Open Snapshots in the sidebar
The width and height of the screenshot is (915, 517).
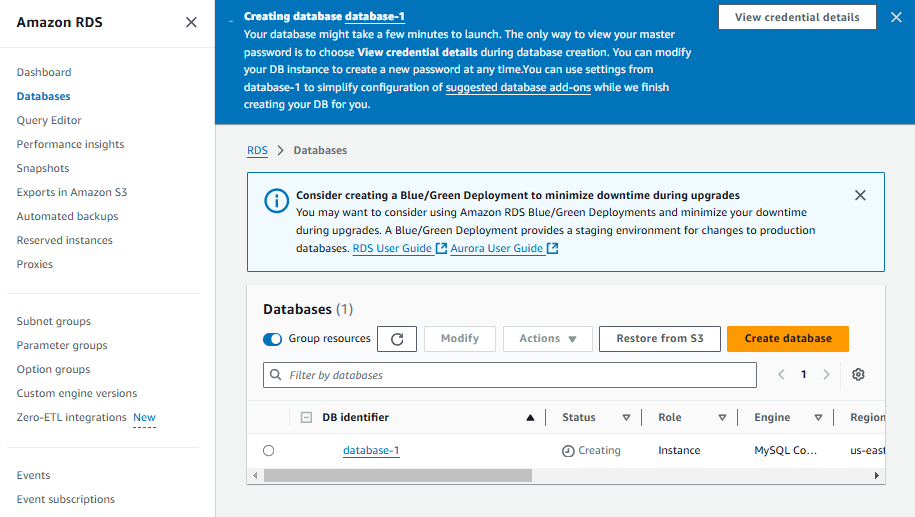pyautogui.click(x=43, y=168)
